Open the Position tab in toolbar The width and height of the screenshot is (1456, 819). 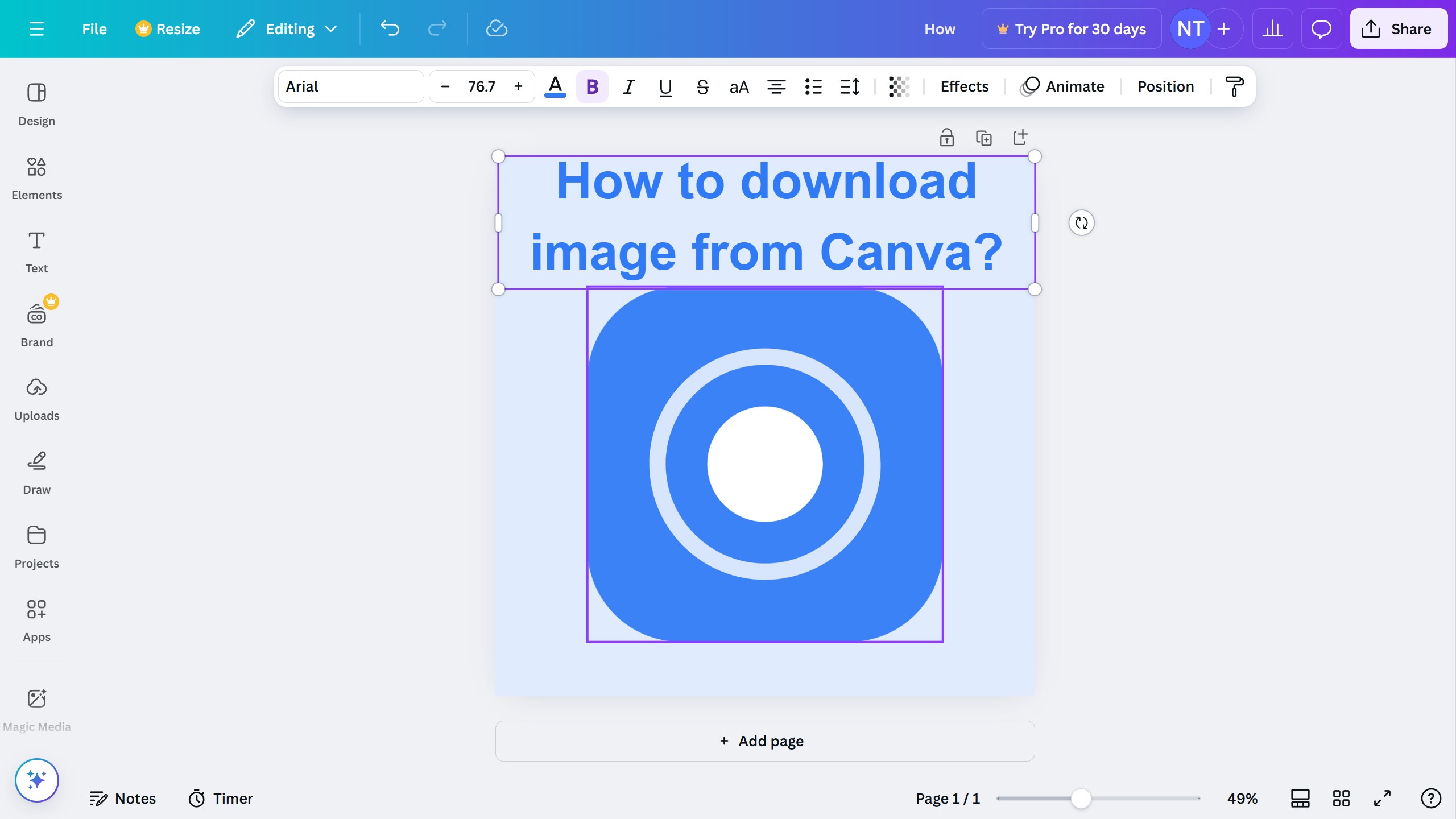[x=1165, y=86]
